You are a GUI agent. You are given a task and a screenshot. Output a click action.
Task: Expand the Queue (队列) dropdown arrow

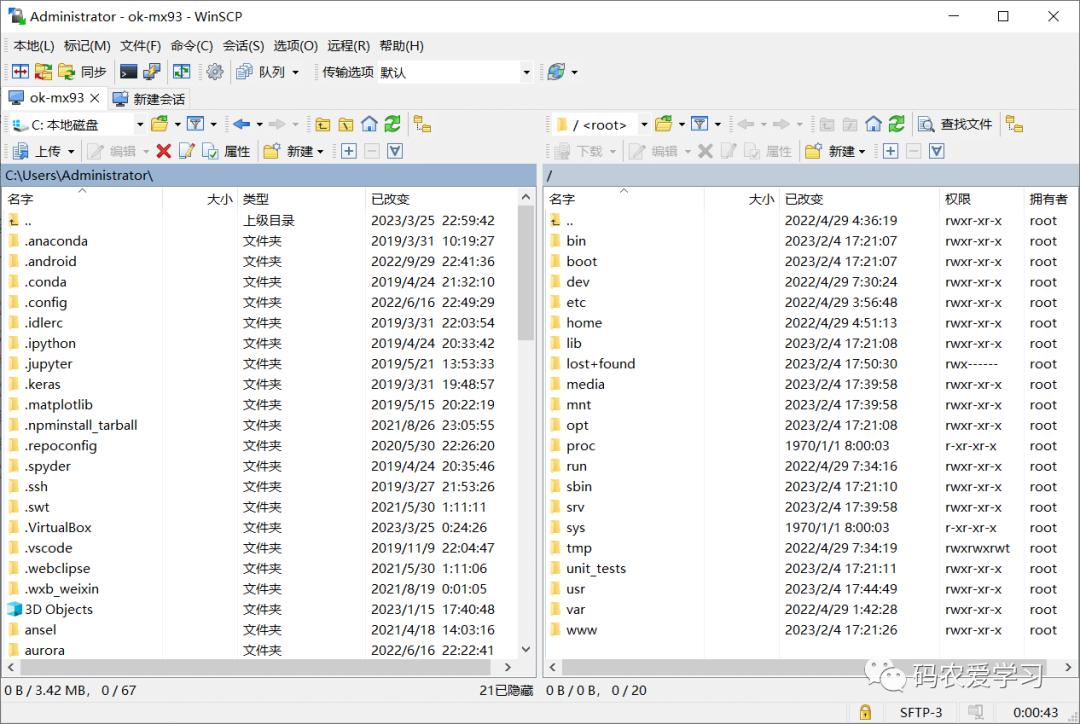coord(295,72)
